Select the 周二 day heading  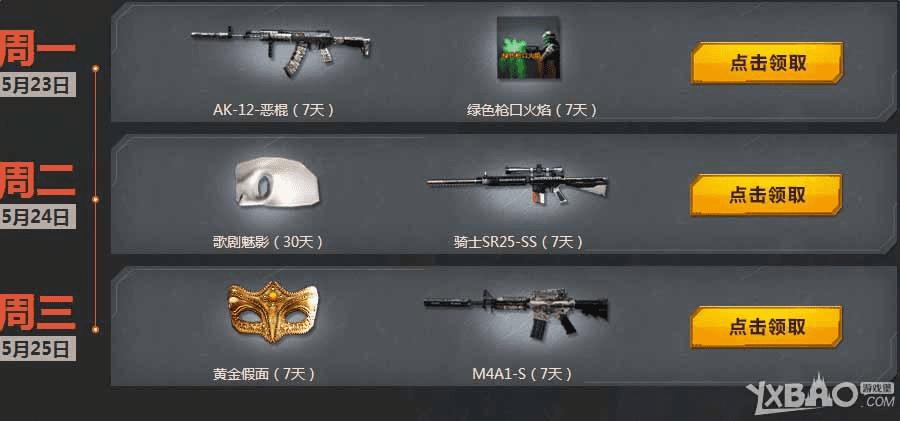coord(37,180)
